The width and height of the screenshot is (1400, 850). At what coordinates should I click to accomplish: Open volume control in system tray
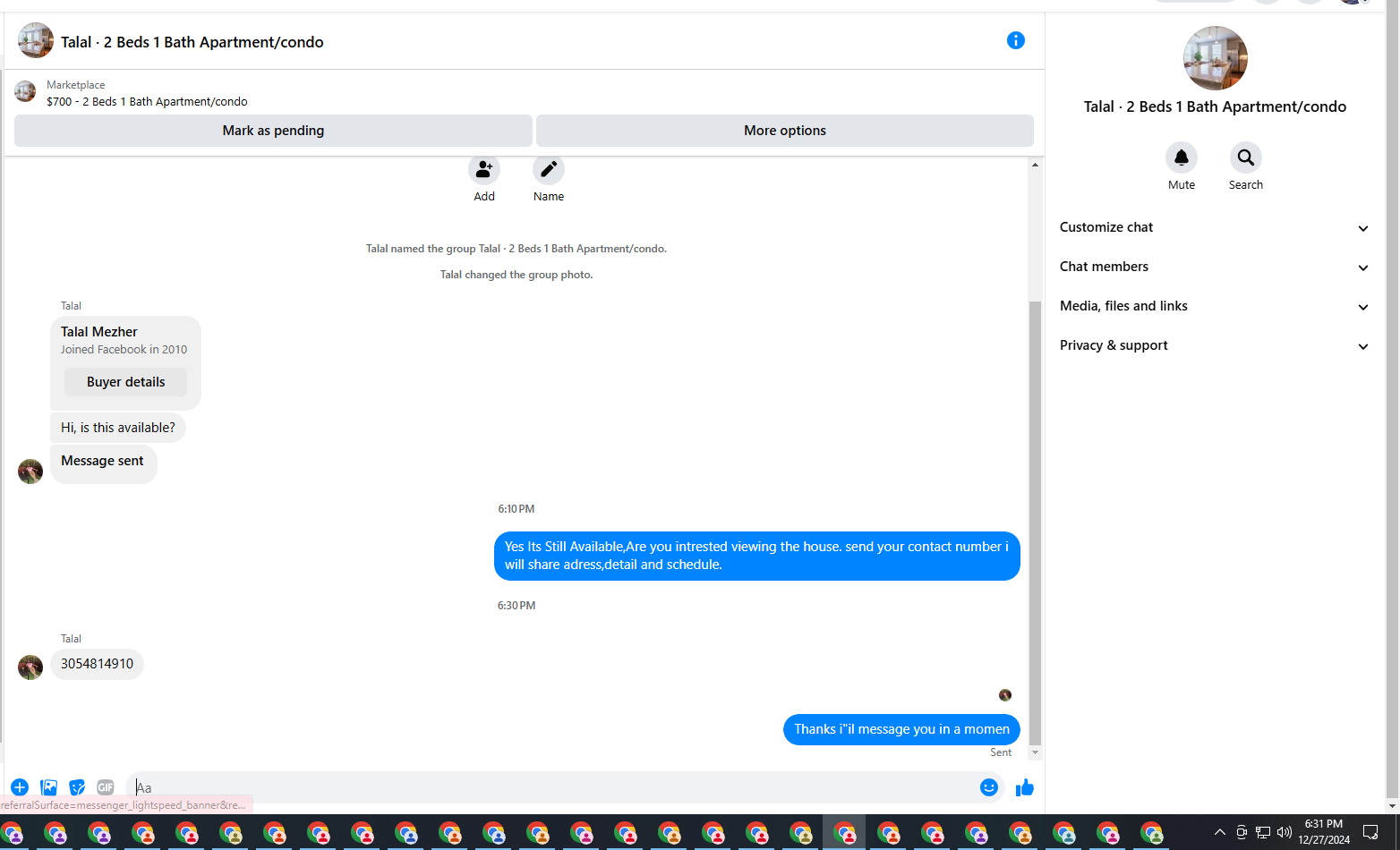[x=1285, y=832]
